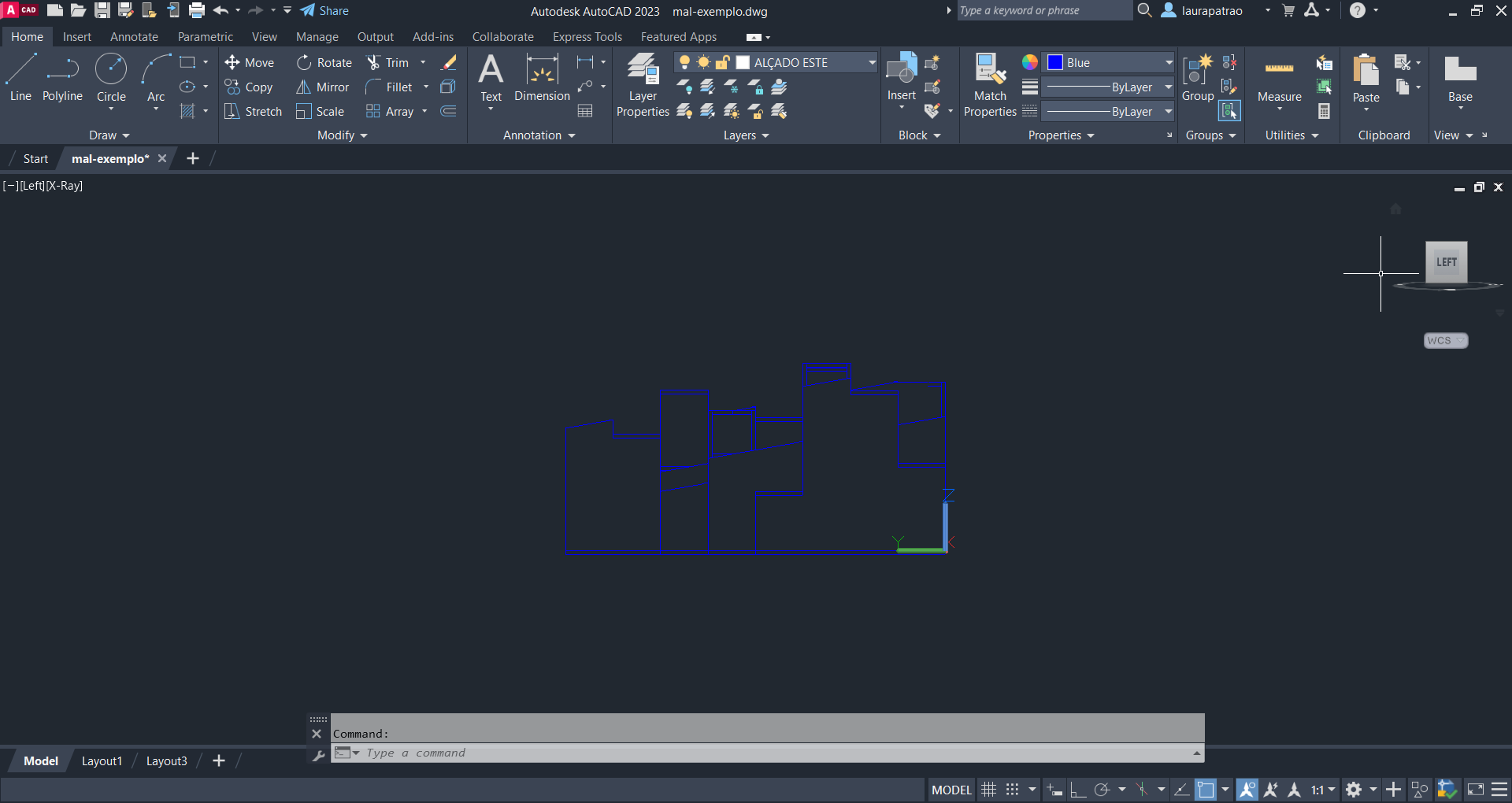This screenshot has height=803, width=1512.
Task: Select the Dimension tool
Action: point(542,78)
